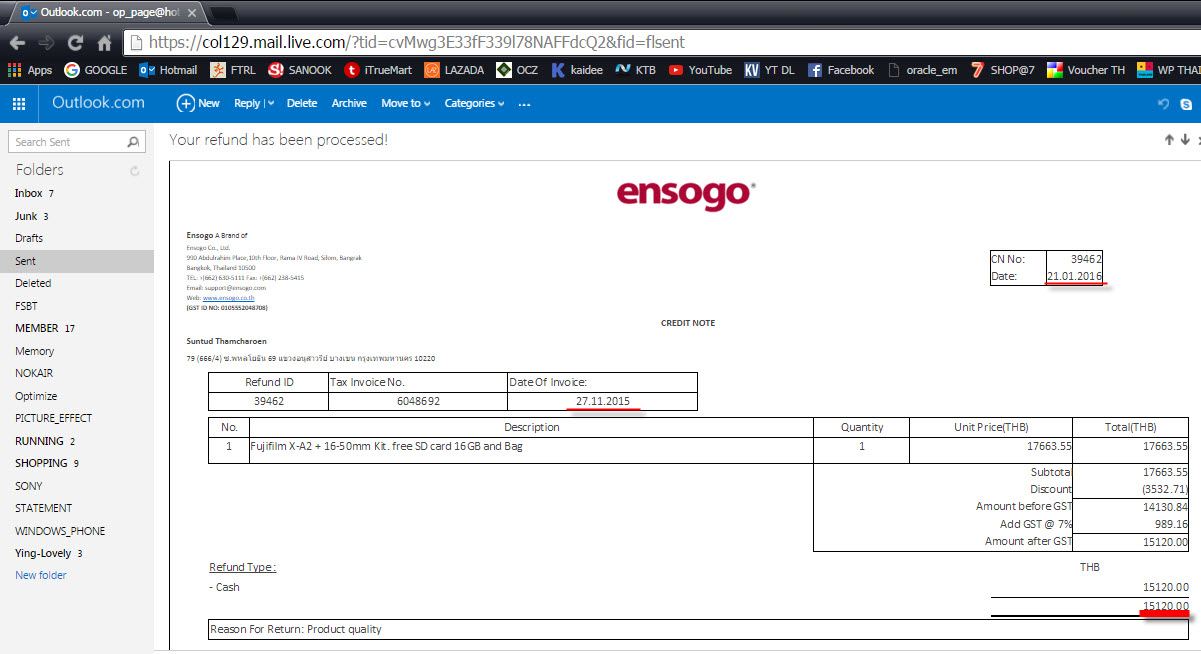The height and width of the screenshot is (654, 1201).
Task: Open the more actions ellipsis menu
Action: [x=525, y=104]
